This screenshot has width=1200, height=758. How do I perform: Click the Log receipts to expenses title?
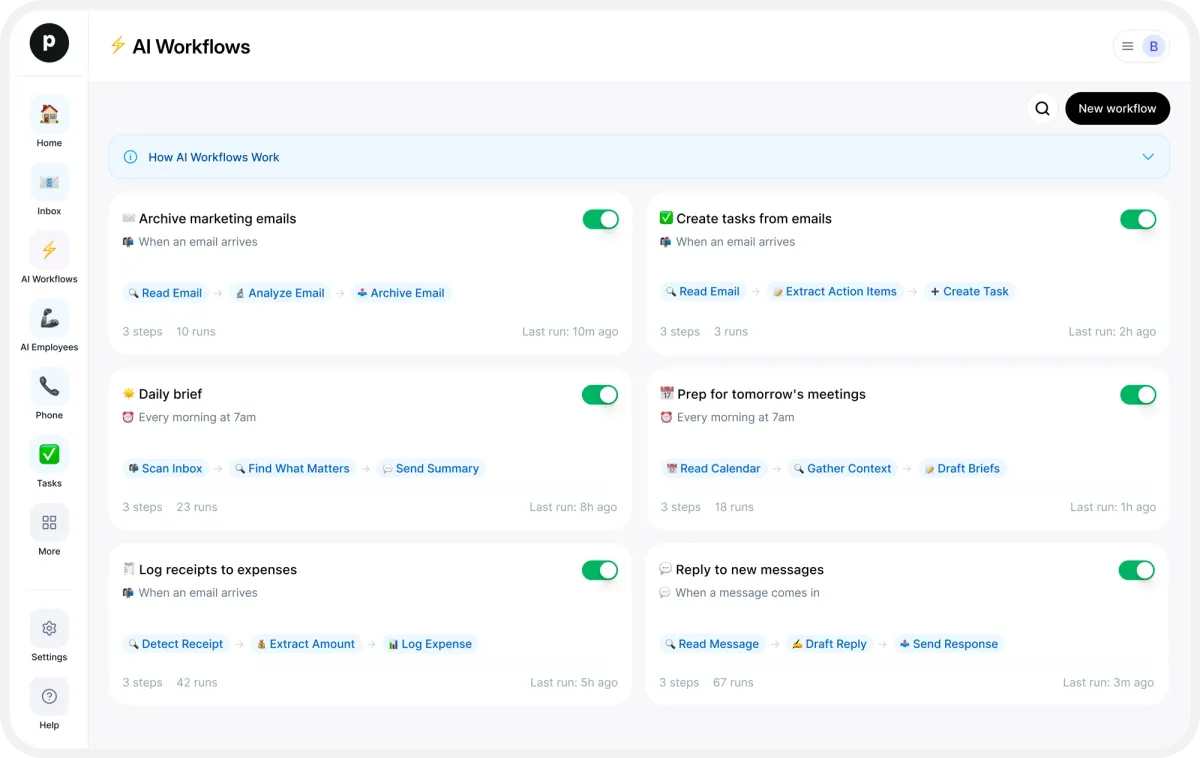[x=217, y=569]
